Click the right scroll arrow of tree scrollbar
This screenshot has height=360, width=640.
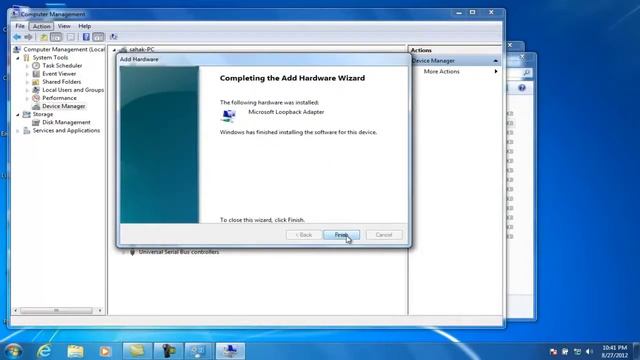click(100, 311)
